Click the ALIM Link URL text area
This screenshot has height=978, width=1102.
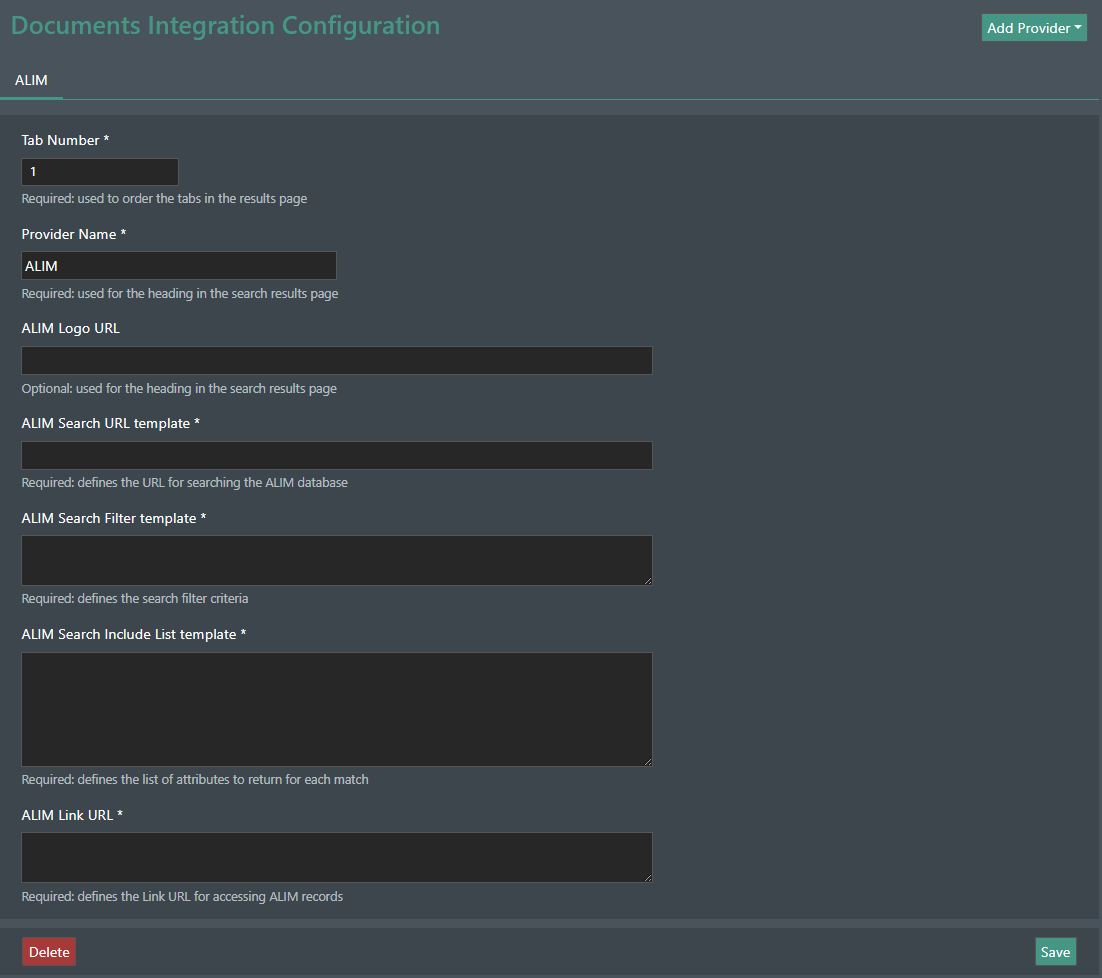[336, 857]
